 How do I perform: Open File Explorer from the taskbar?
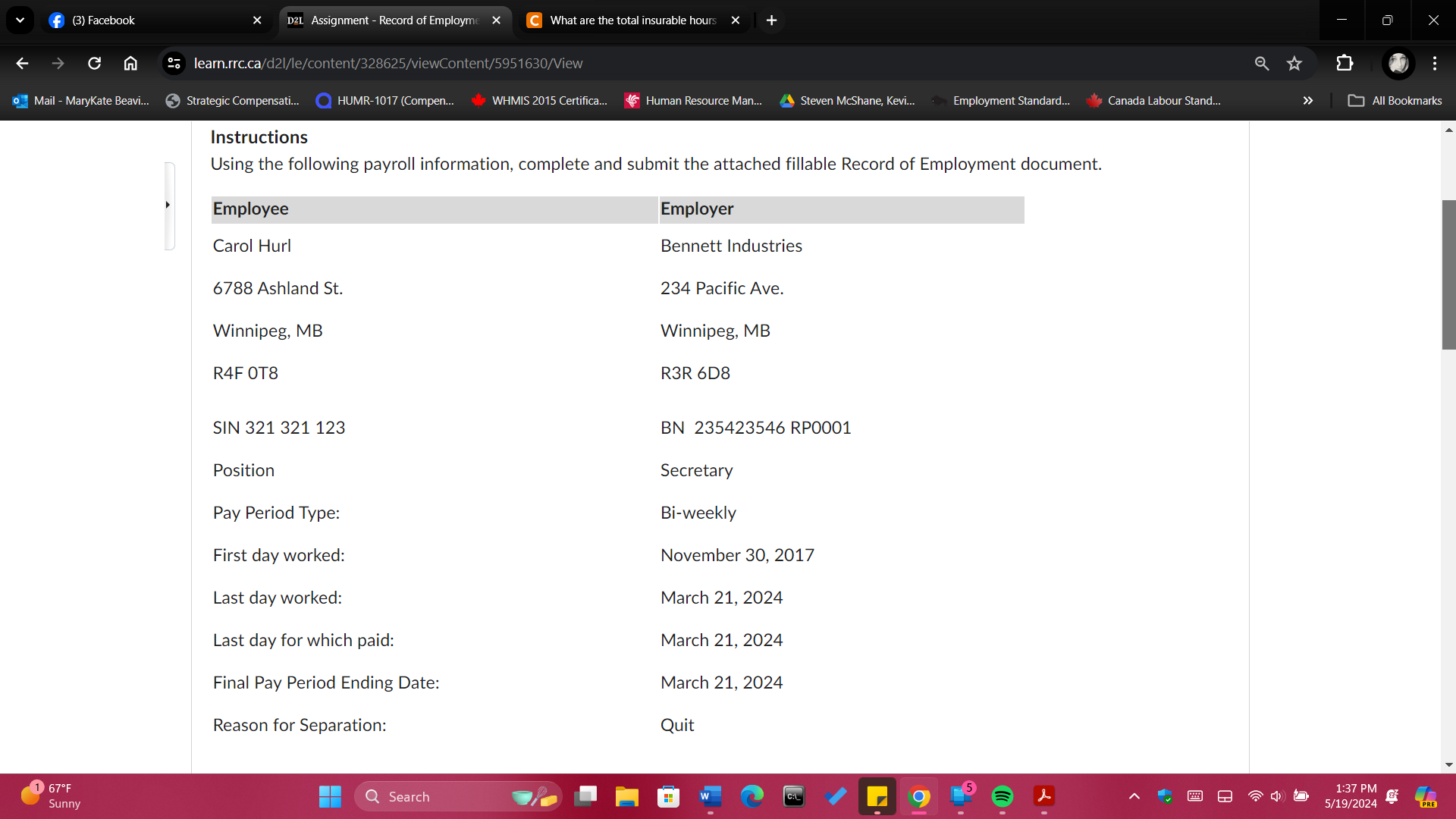click(x=626, y=796)
